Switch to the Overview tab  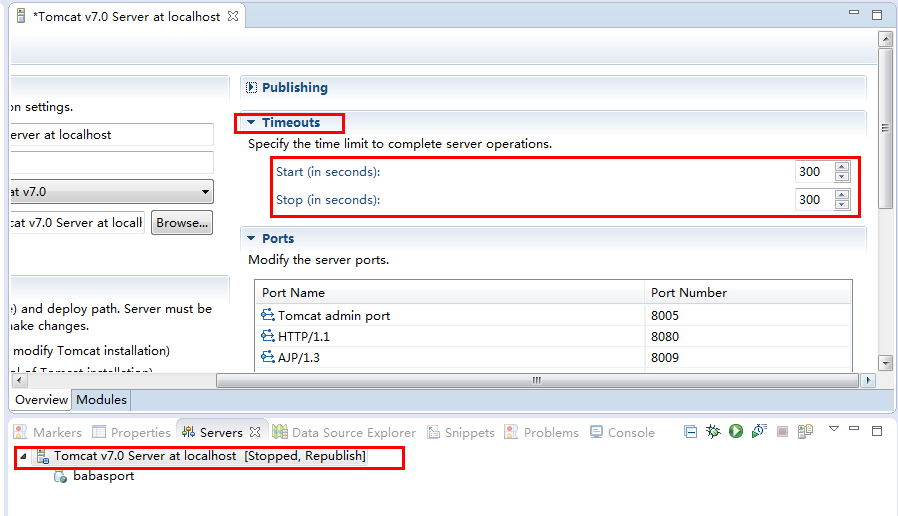[x=41, y=399]
